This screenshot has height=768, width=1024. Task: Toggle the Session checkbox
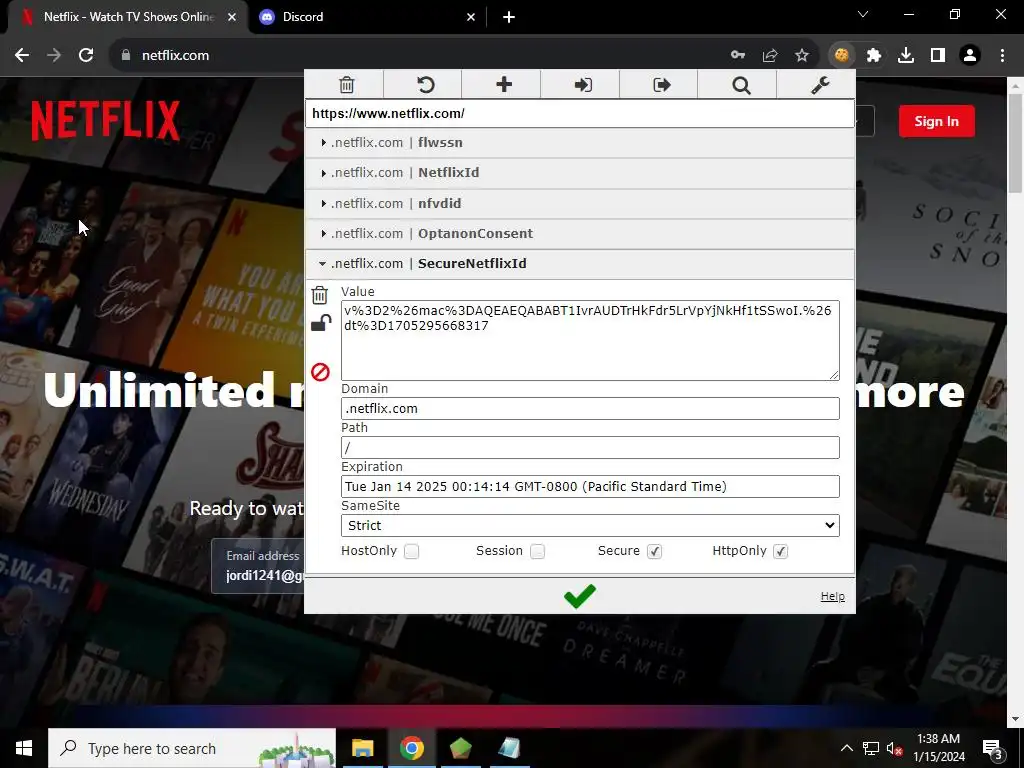click(537, 551)
